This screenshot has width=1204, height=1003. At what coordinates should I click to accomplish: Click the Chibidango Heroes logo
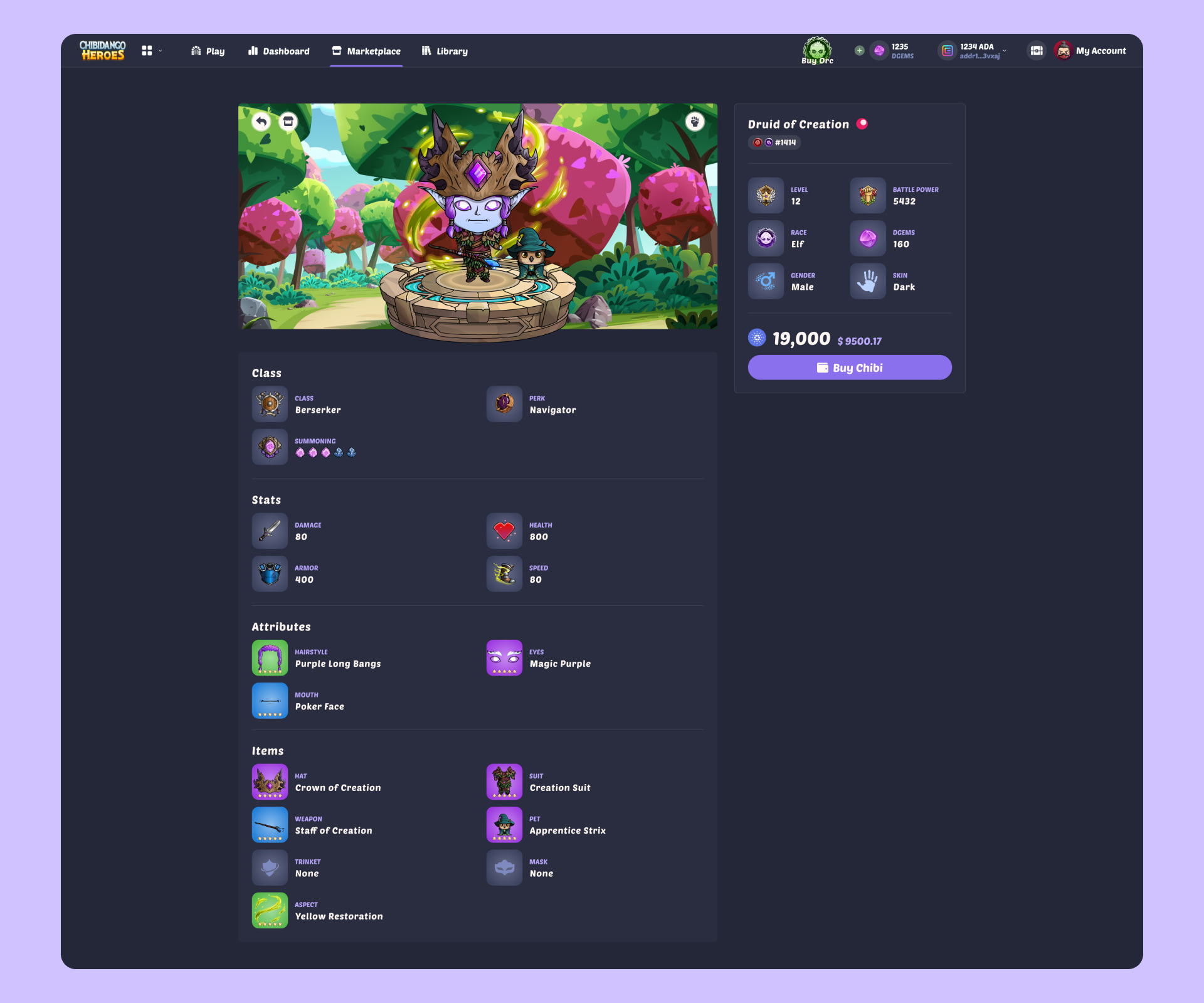(102, 50)
